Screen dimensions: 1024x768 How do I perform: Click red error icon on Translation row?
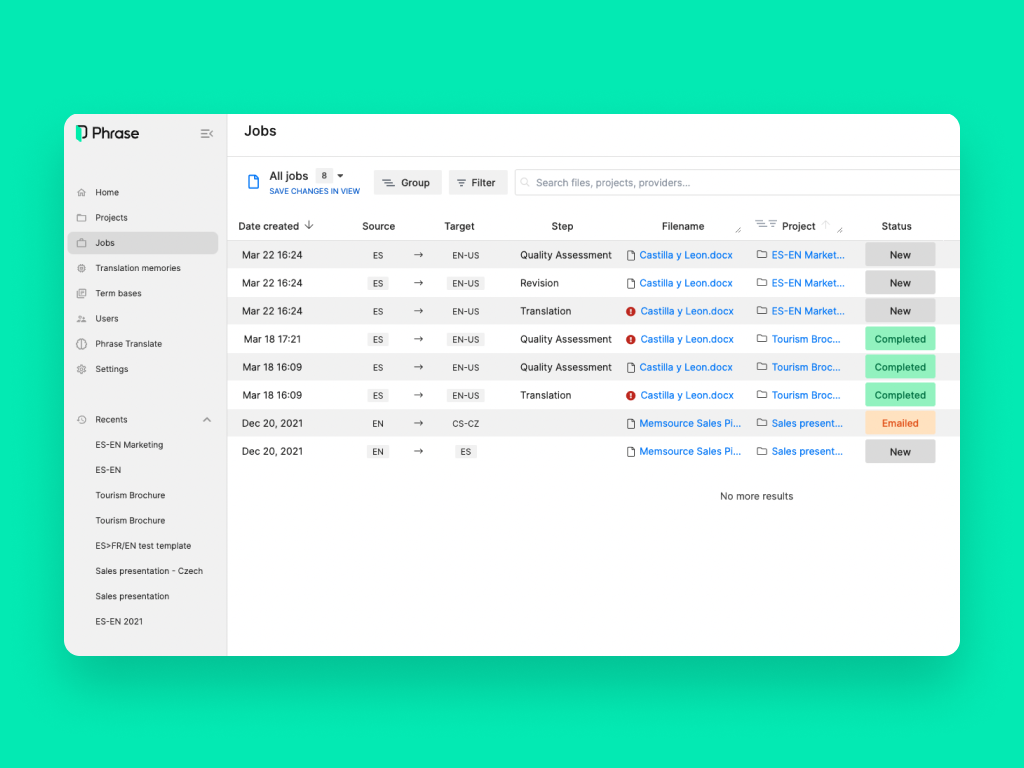(631, 311)
